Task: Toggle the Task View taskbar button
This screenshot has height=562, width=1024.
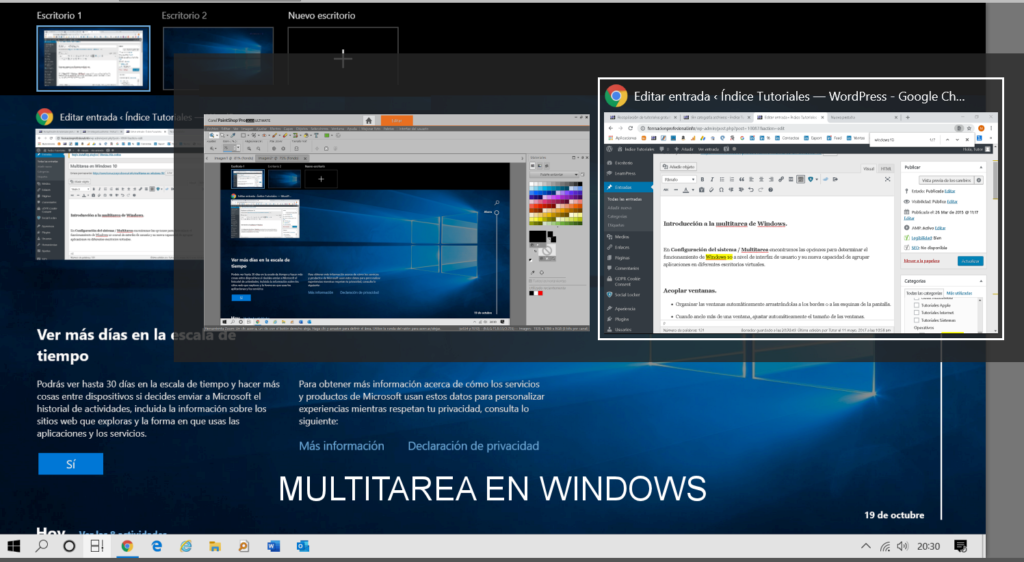Action: [97, 546]
